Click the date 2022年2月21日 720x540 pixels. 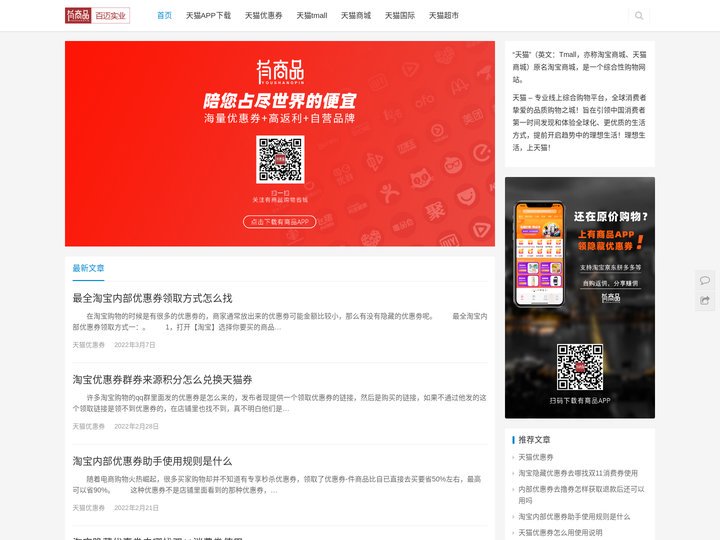click(136, 508)
